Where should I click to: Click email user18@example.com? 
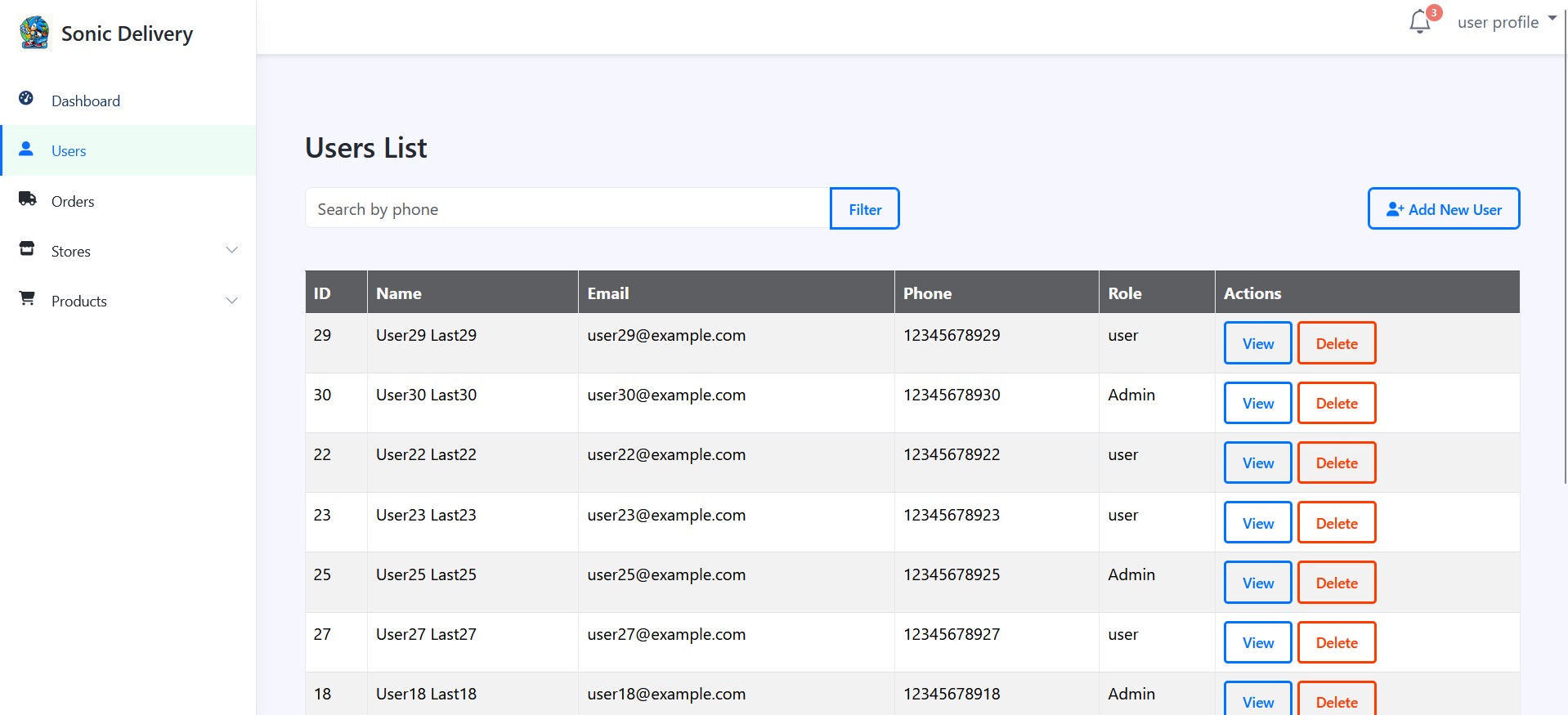tap(666, 694)
